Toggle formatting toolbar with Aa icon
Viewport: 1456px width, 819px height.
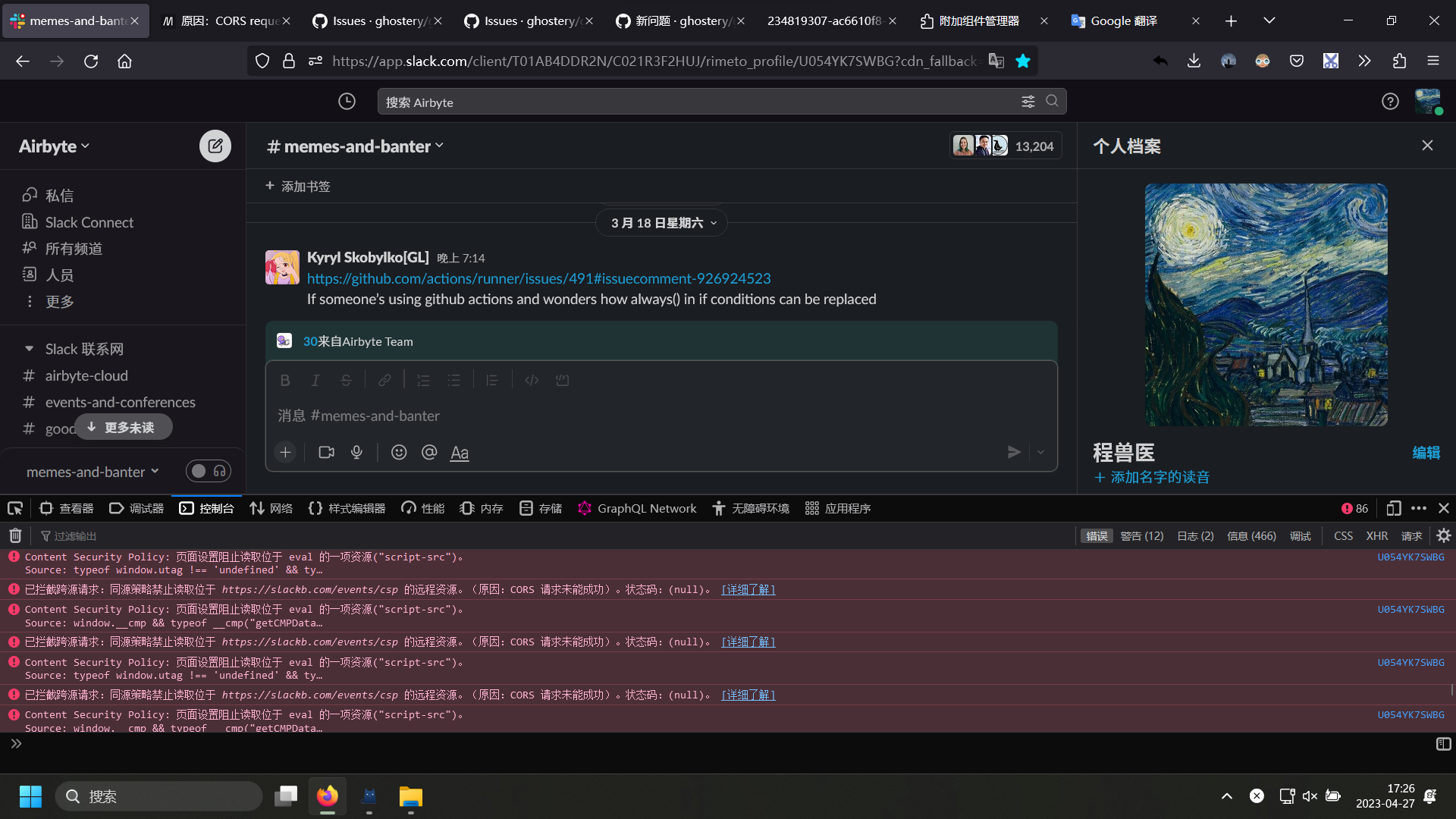(x=460, y=453)
